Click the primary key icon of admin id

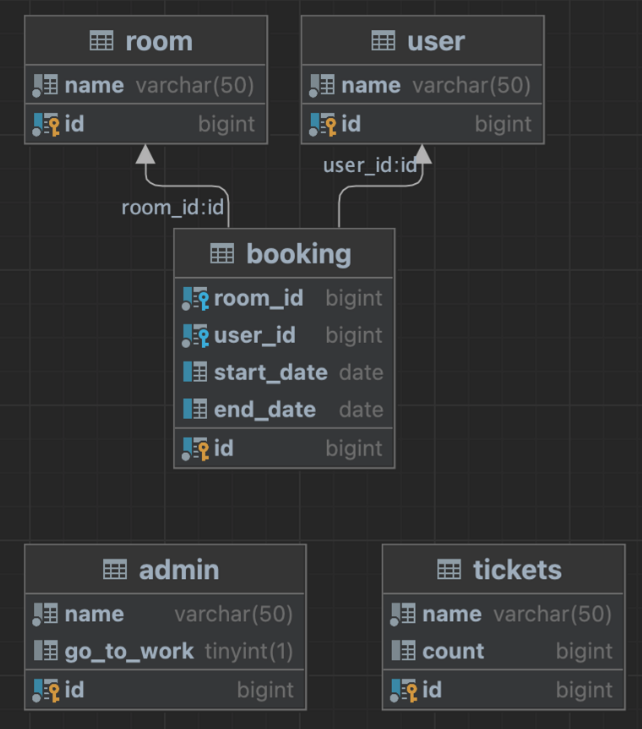tap(46, 690)
